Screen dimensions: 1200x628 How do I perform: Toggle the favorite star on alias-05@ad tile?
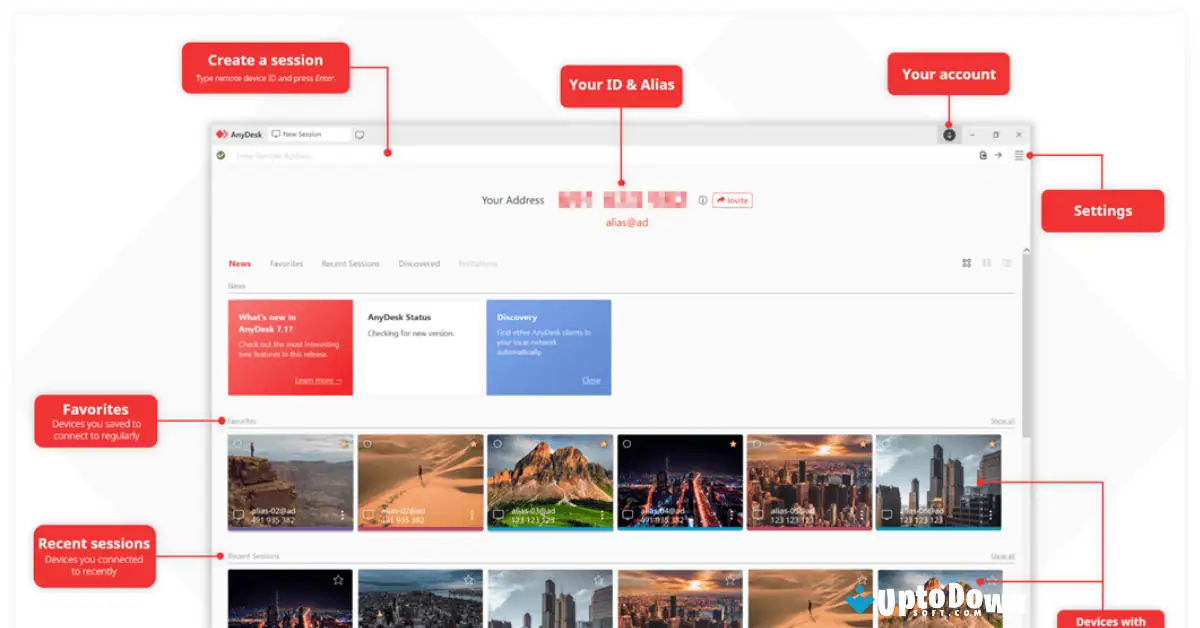pos(863,443)
